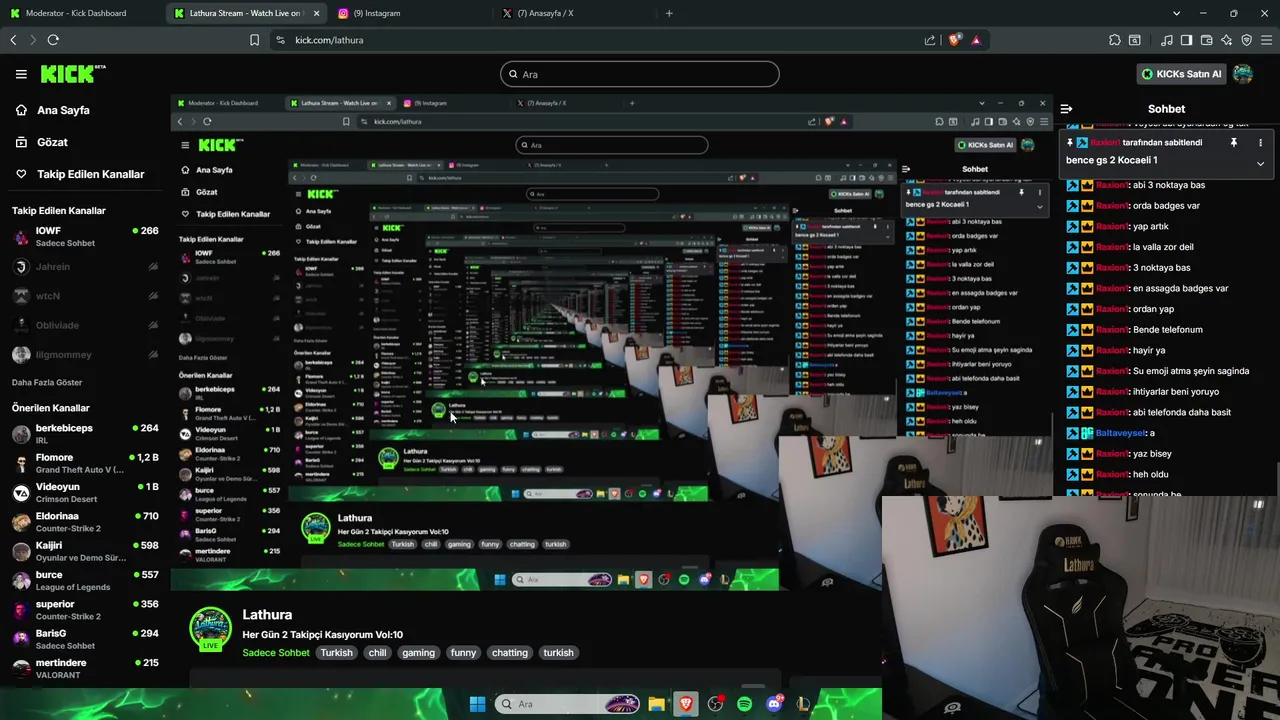Unpin the pinned chat message
Viewport: 1280px width, 720px height.
coord(1233,143)
